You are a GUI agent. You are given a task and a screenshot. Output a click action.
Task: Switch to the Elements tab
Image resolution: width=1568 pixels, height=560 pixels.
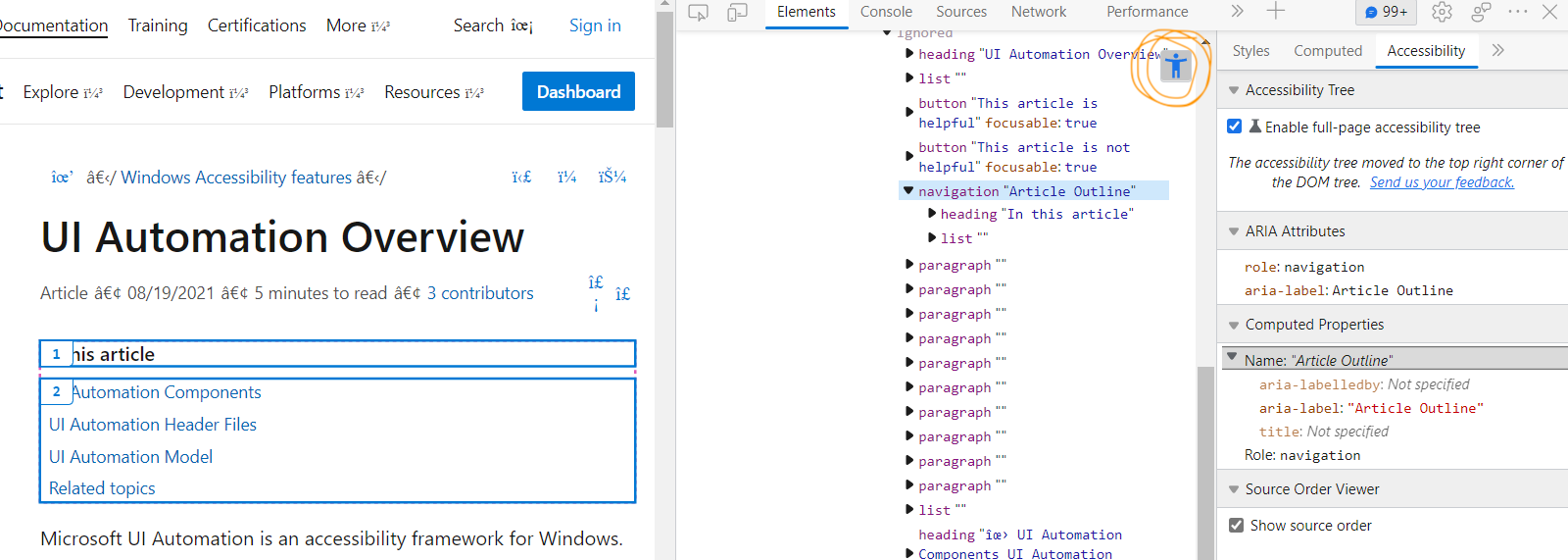point(807,12)
